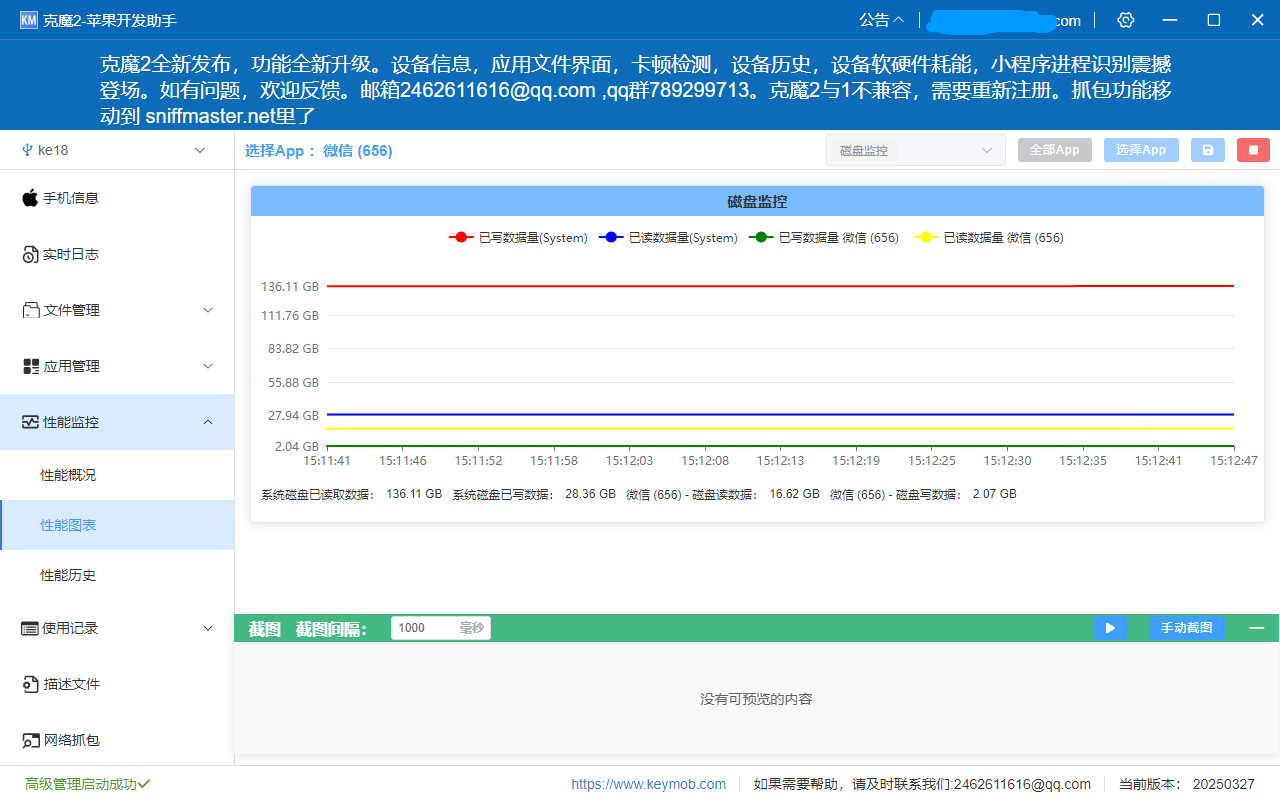The image size is (1280, 800).
Task: Open the settings gear in title bar
Action: (1126, 20)
